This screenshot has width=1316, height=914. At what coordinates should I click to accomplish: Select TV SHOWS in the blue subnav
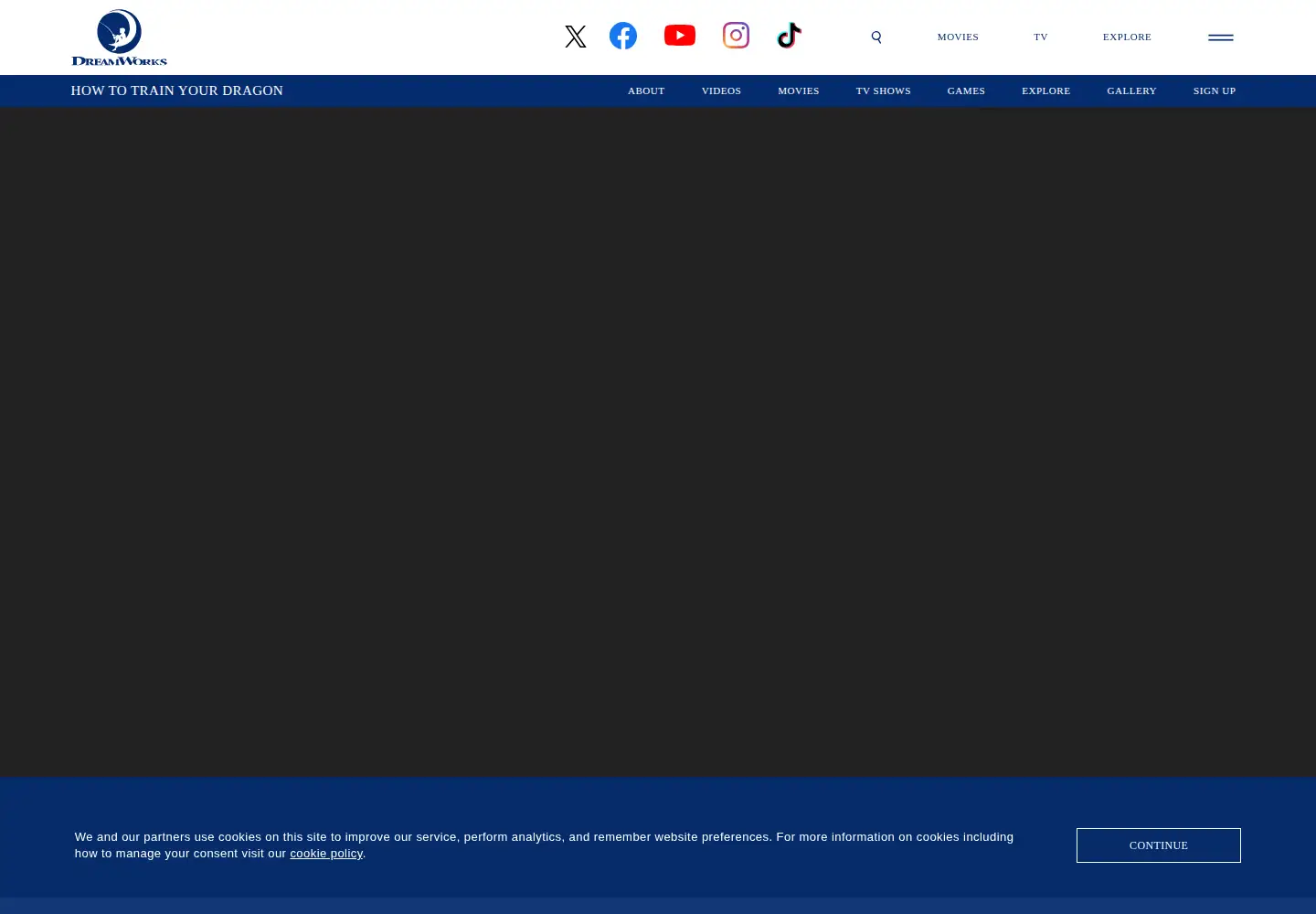pos(884,90)
